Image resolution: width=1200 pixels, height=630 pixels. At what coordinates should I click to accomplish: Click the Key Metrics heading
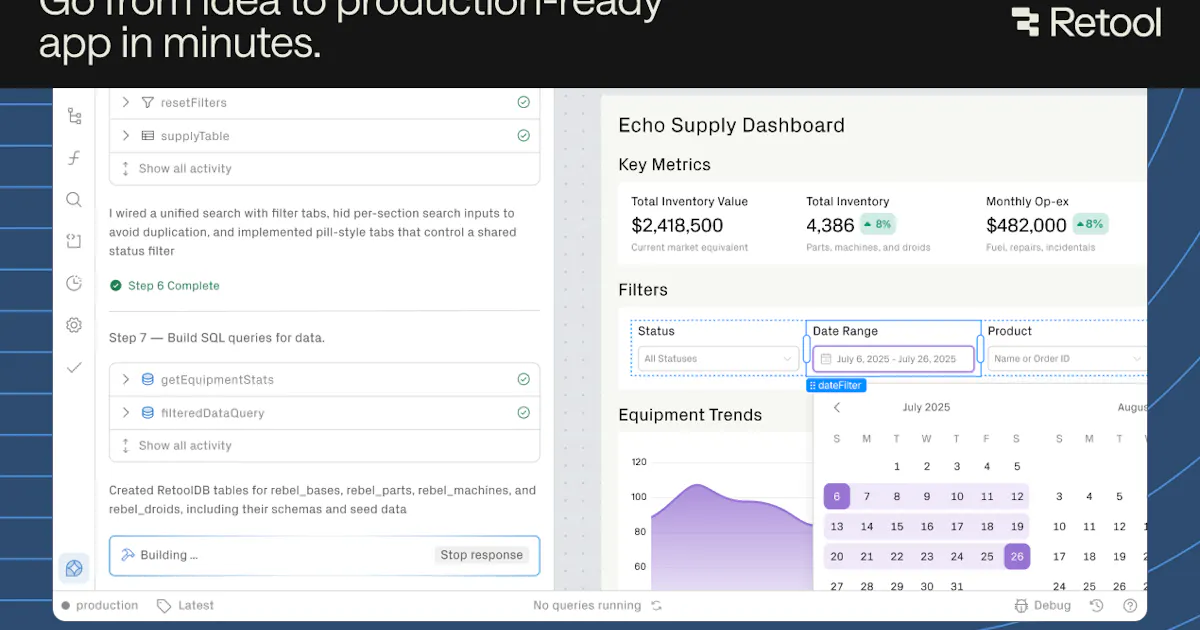coord(665,165)
